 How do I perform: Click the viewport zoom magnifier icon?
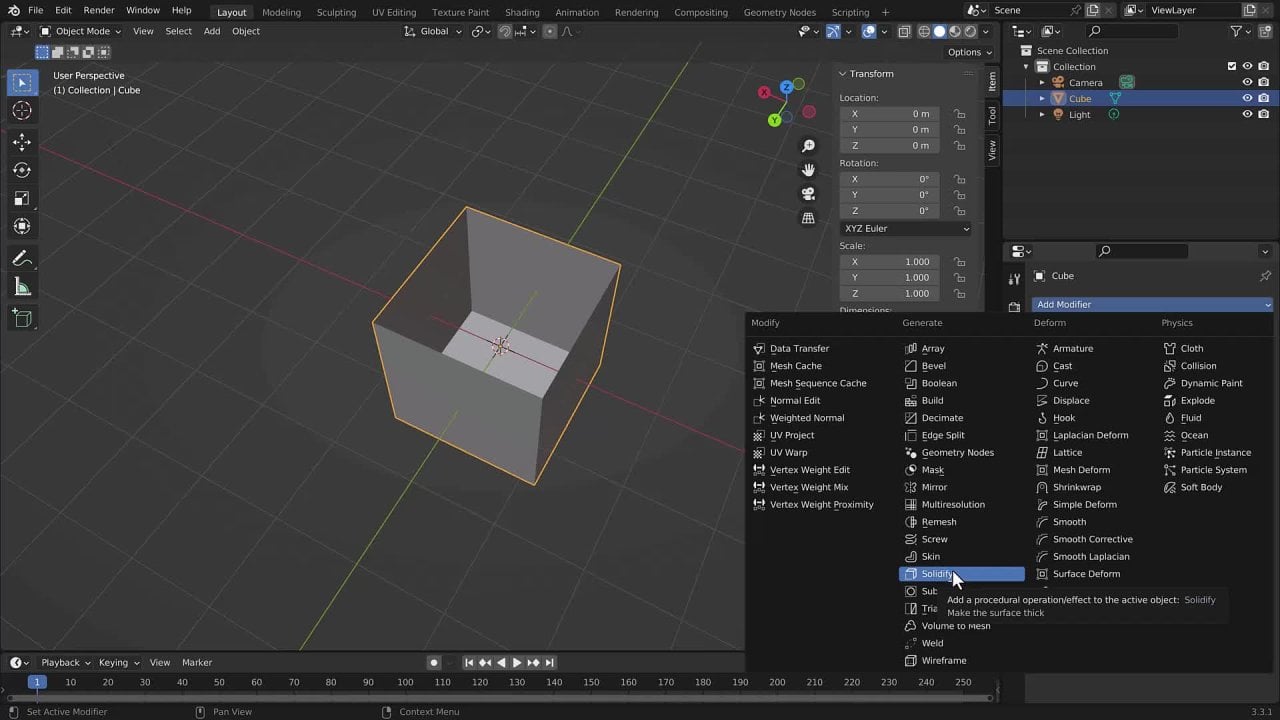(808, 146)
